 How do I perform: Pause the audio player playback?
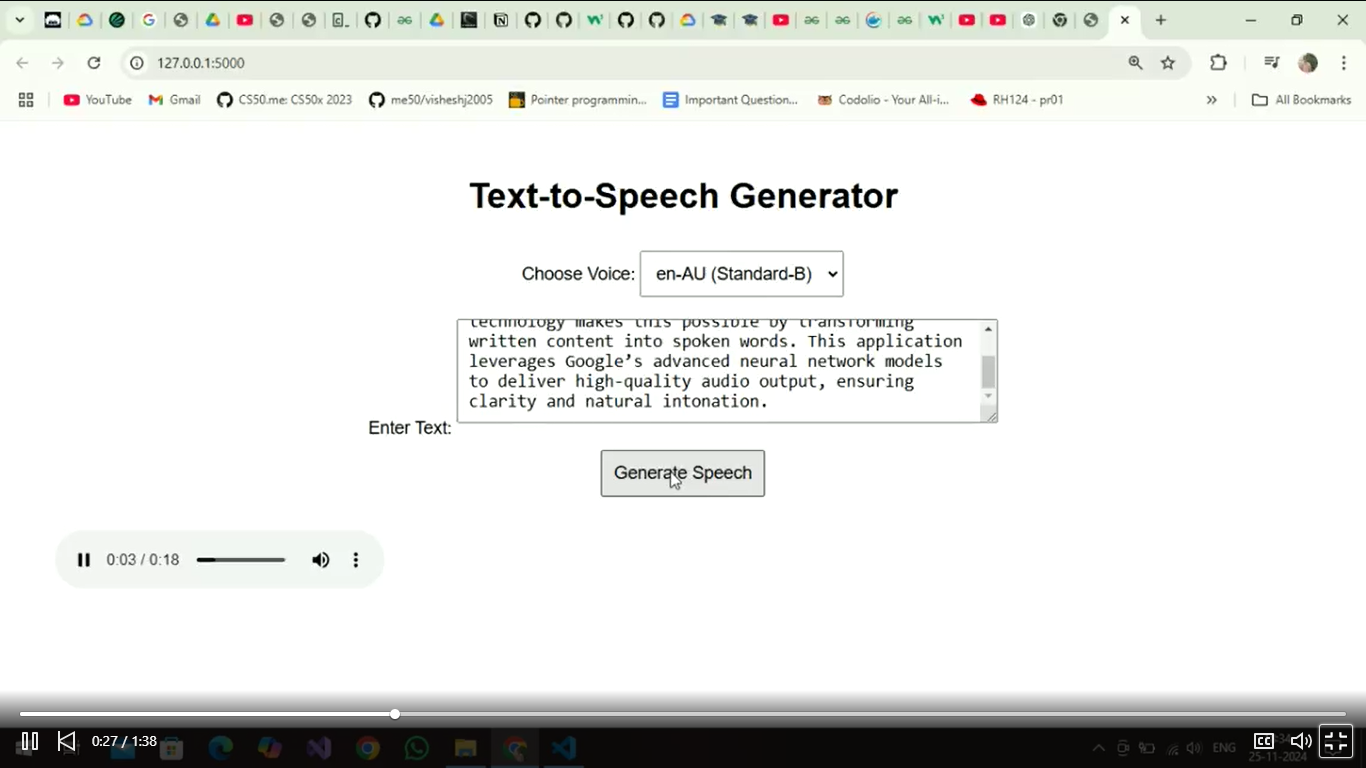coord(84,560)
